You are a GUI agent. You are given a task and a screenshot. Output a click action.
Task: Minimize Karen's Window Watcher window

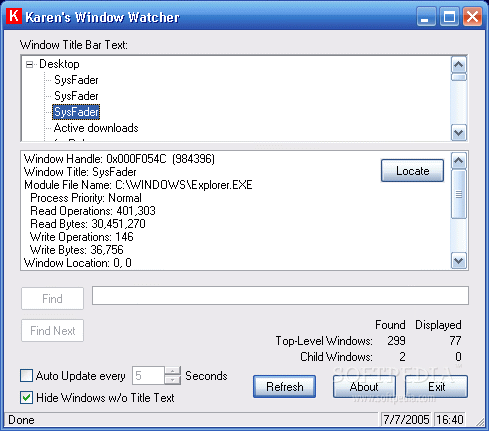pos(426,16)
